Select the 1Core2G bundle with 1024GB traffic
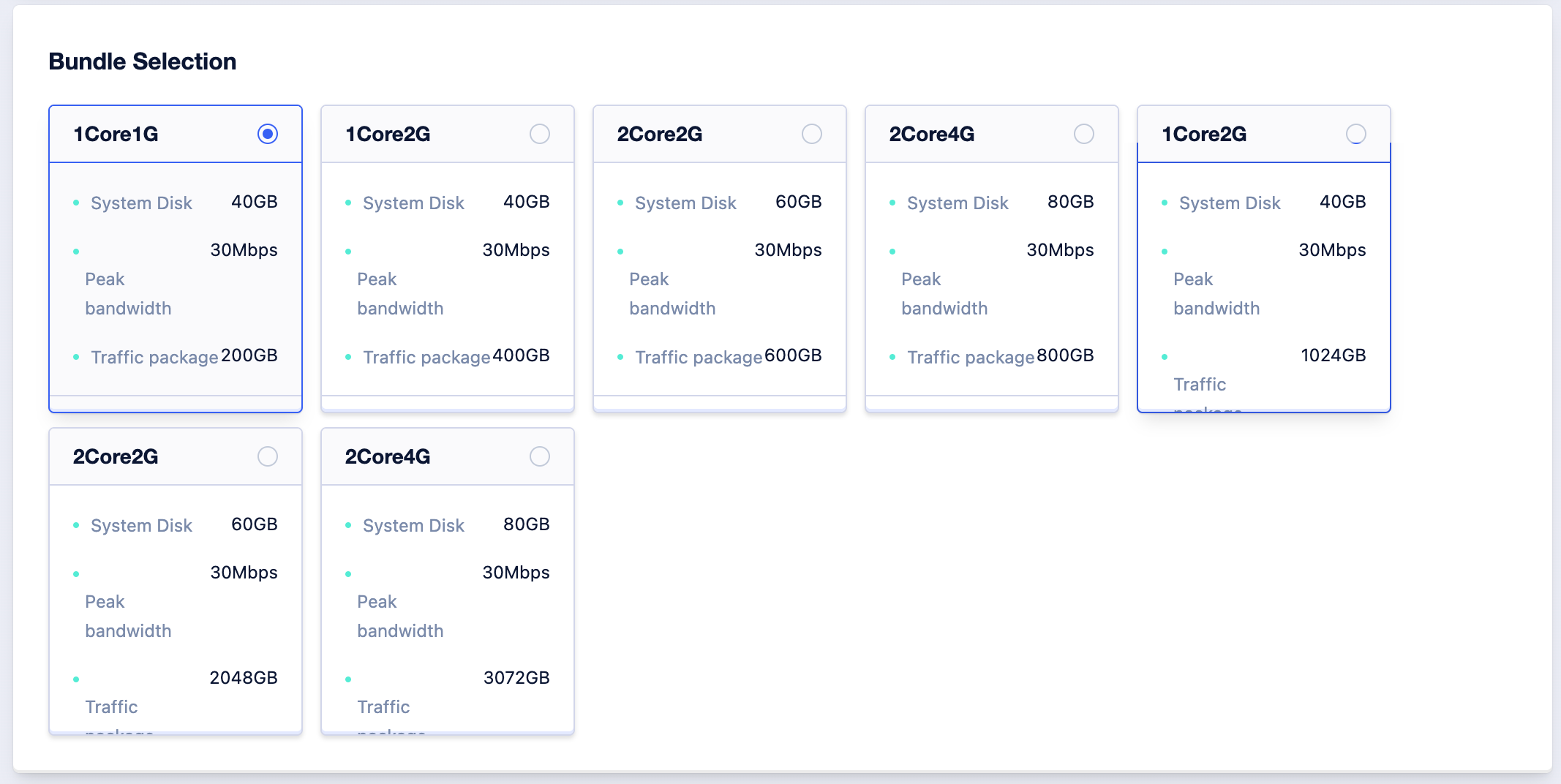The width and height of the screenshot is (1561, 784). pos(1357,134)
